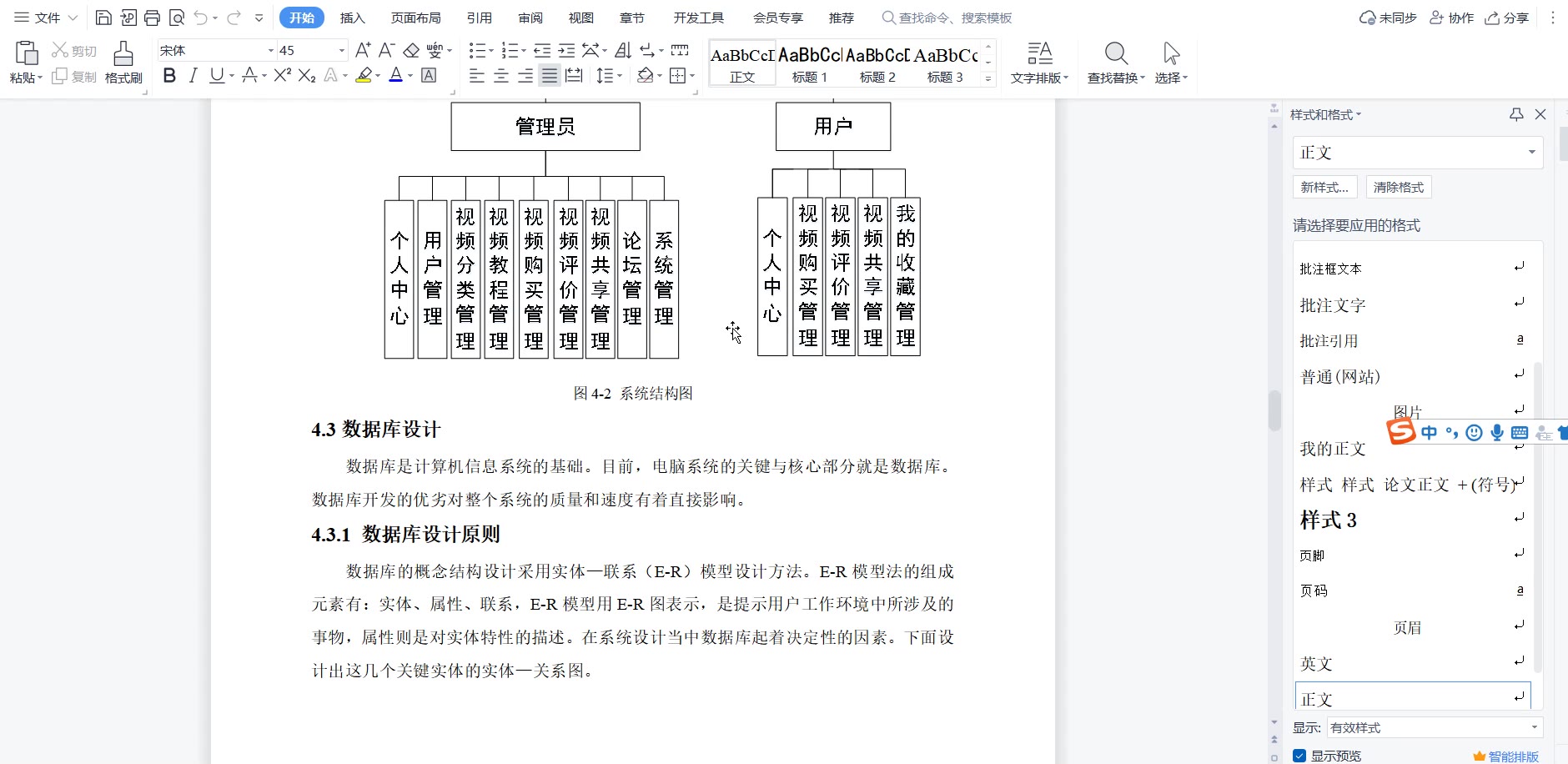Click the Undo arrow
Image resolution: width=1568 pixels, height=764 pixels.
click(x=200, y=18)
